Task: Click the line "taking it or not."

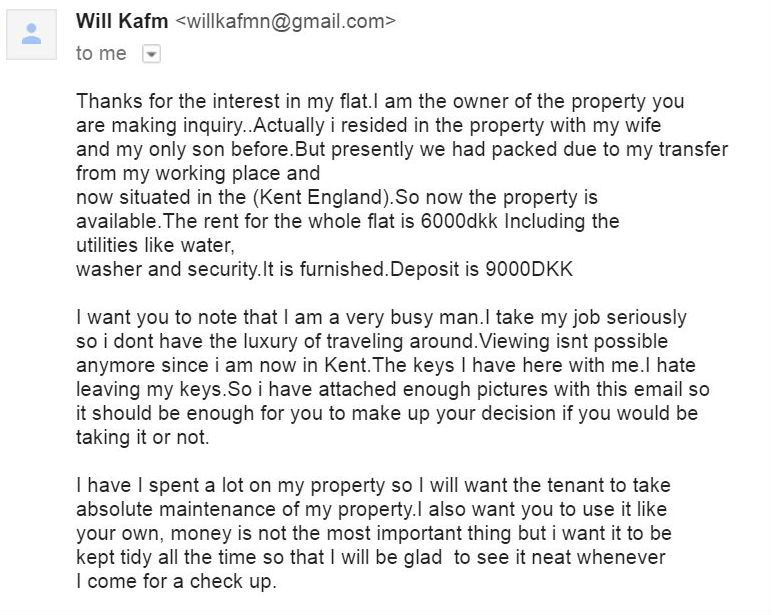Action: pos(143,437)
